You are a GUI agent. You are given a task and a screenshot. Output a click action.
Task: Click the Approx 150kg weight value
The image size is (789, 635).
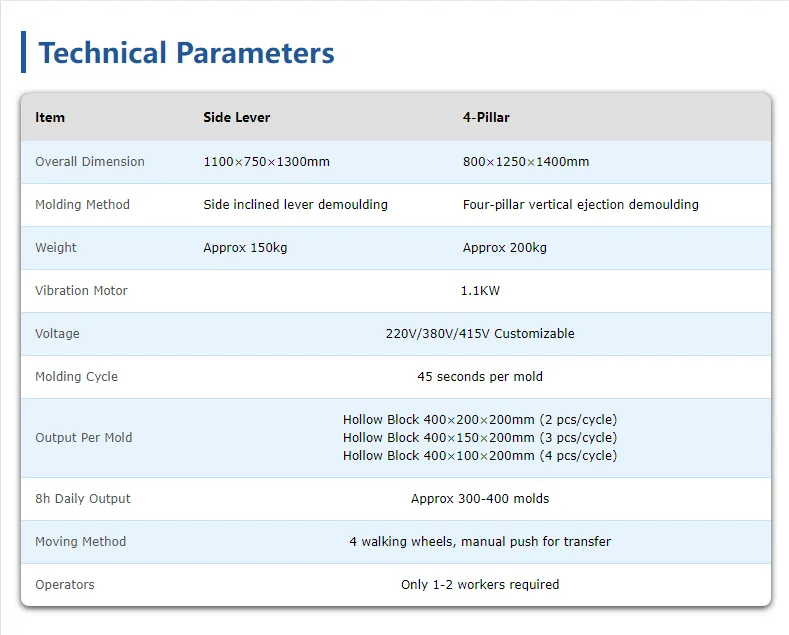click(245, 248)
